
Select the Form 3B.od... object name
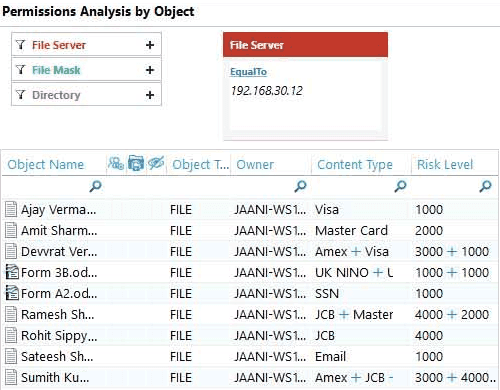[59, 273]
